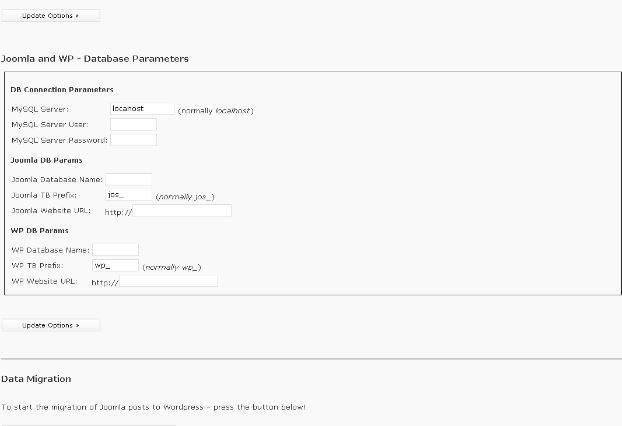The height and width of the screenshot is (426, 622).
Task: Focus the MySQL Server input field
Action: coord(142,109)
